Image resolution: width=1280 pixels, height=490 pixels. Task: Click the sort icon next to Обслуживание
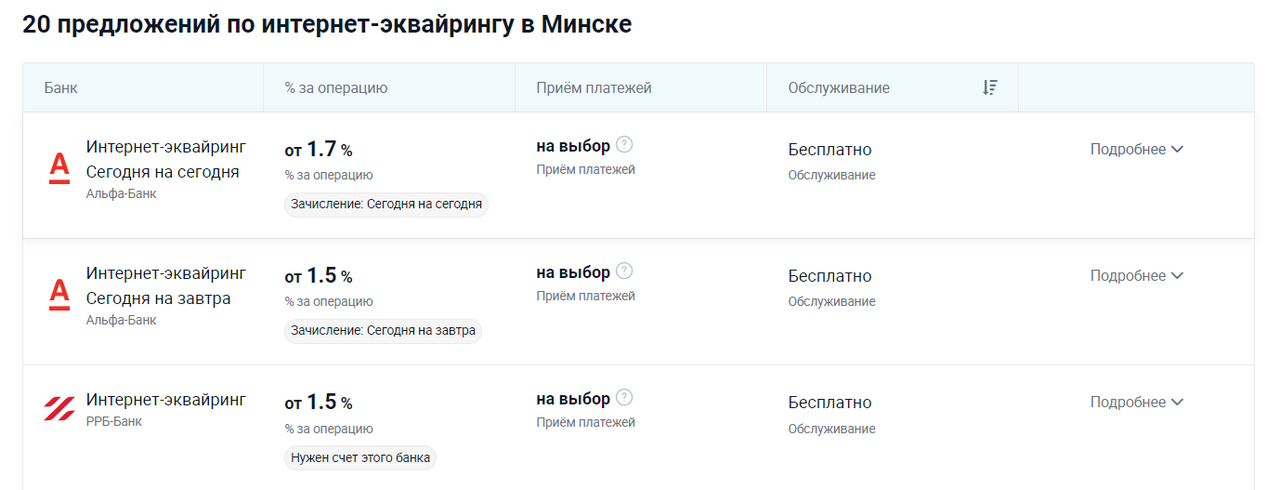(990, 88)
